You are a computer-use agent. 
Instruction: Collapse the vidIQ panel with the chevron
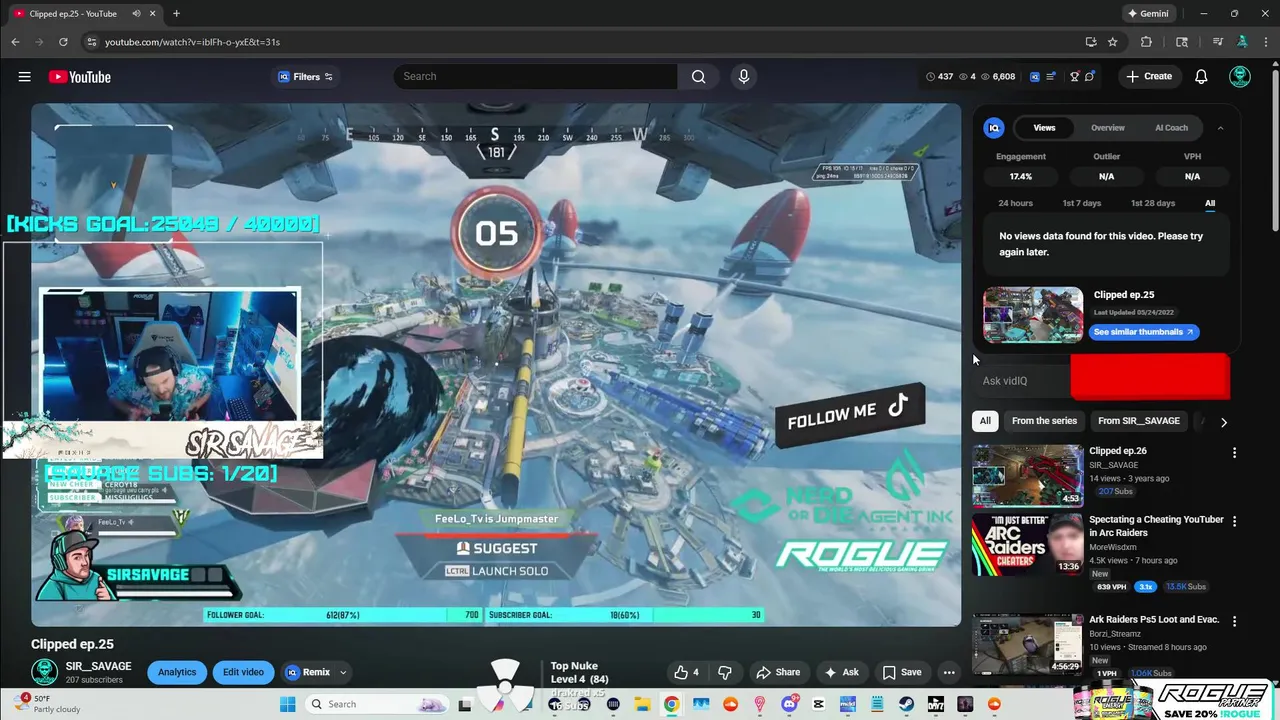tap(1220, 128)
